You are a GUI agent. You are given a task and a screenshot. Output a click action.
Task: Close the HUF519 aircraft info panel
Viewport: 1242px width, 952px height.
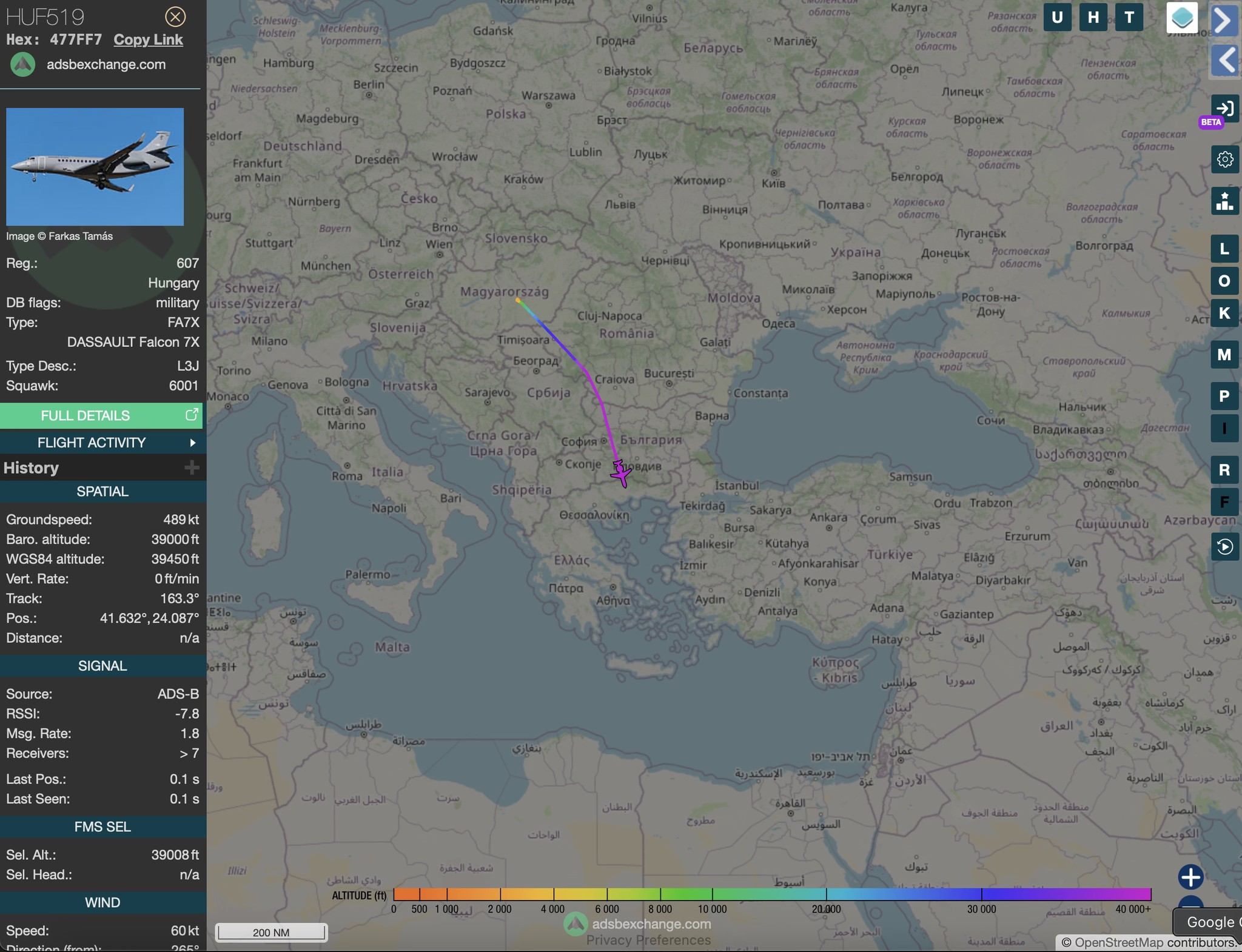click(x=175, y=16)
